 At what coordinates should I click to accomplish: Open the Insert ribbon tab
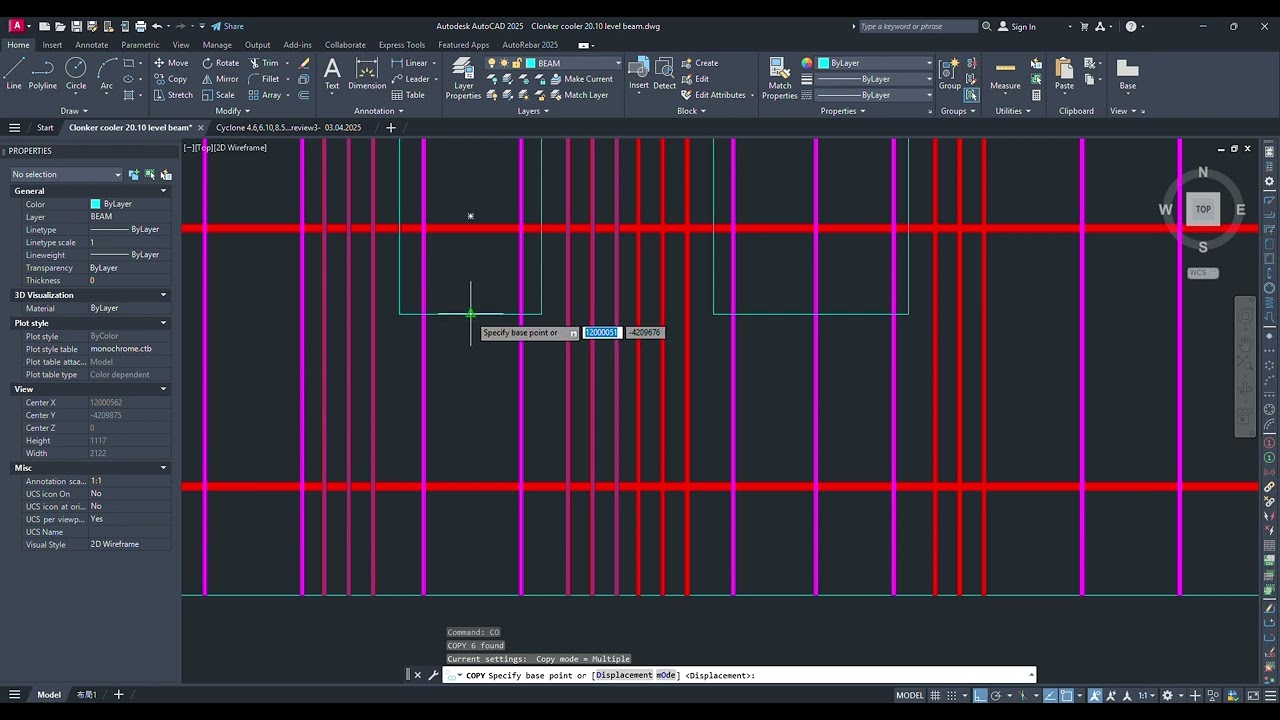coord(52,45)
